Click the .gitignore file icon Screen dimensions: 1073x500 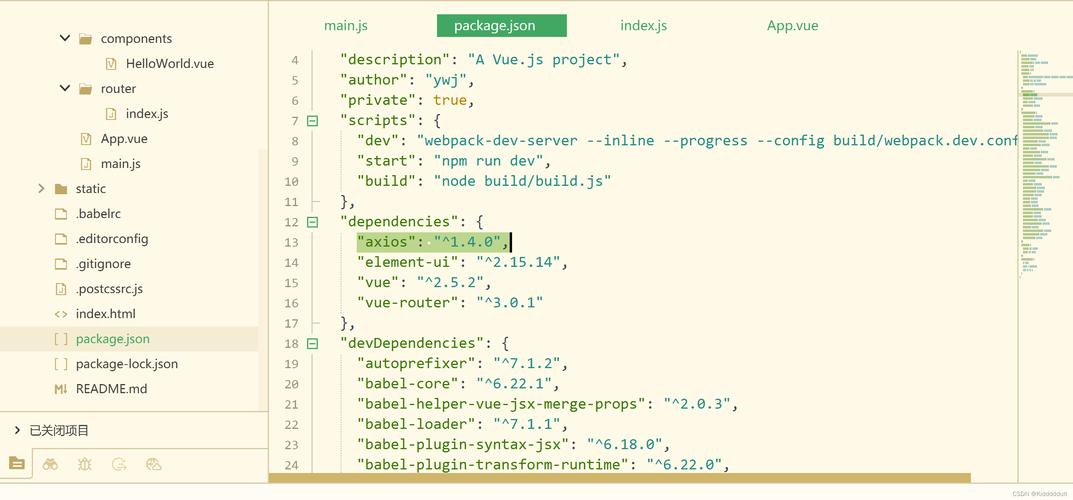click(x=61, y=263)
